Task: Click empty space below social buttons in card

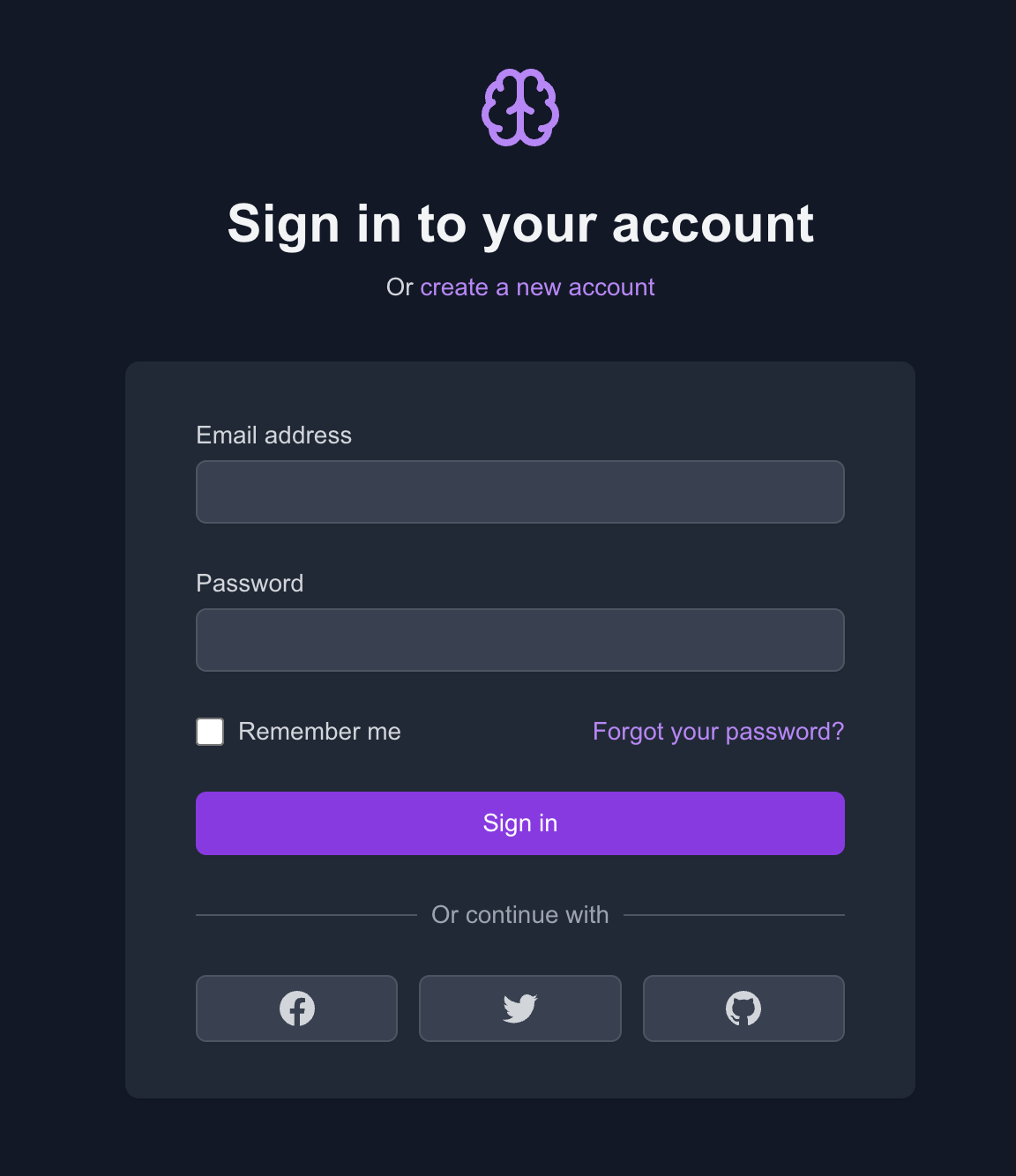Action: coord(520,1070)
